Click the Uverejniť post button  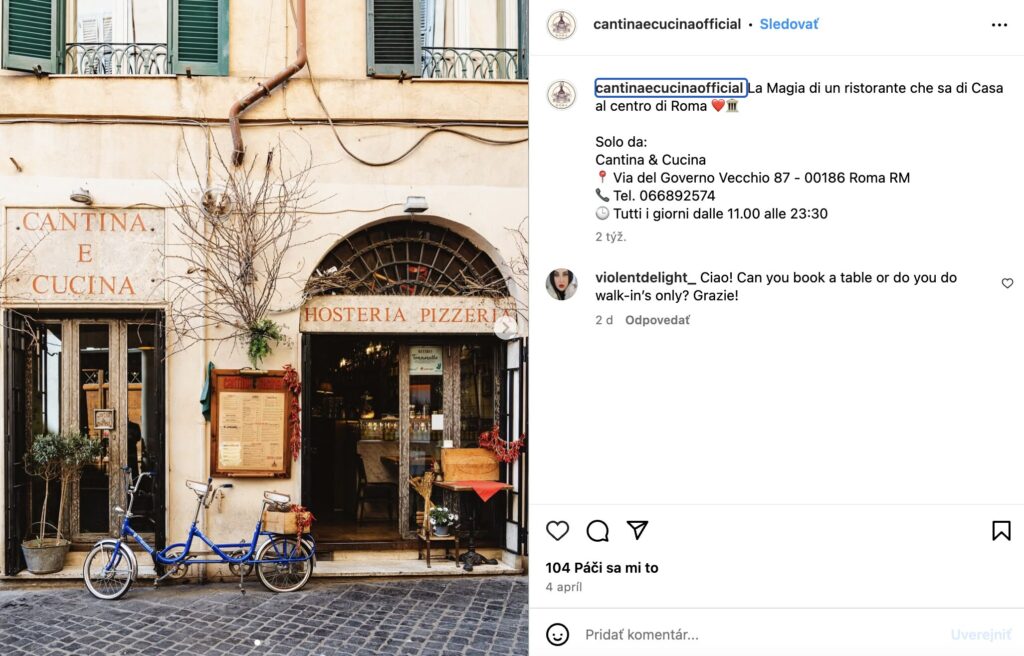pos(981,634)
